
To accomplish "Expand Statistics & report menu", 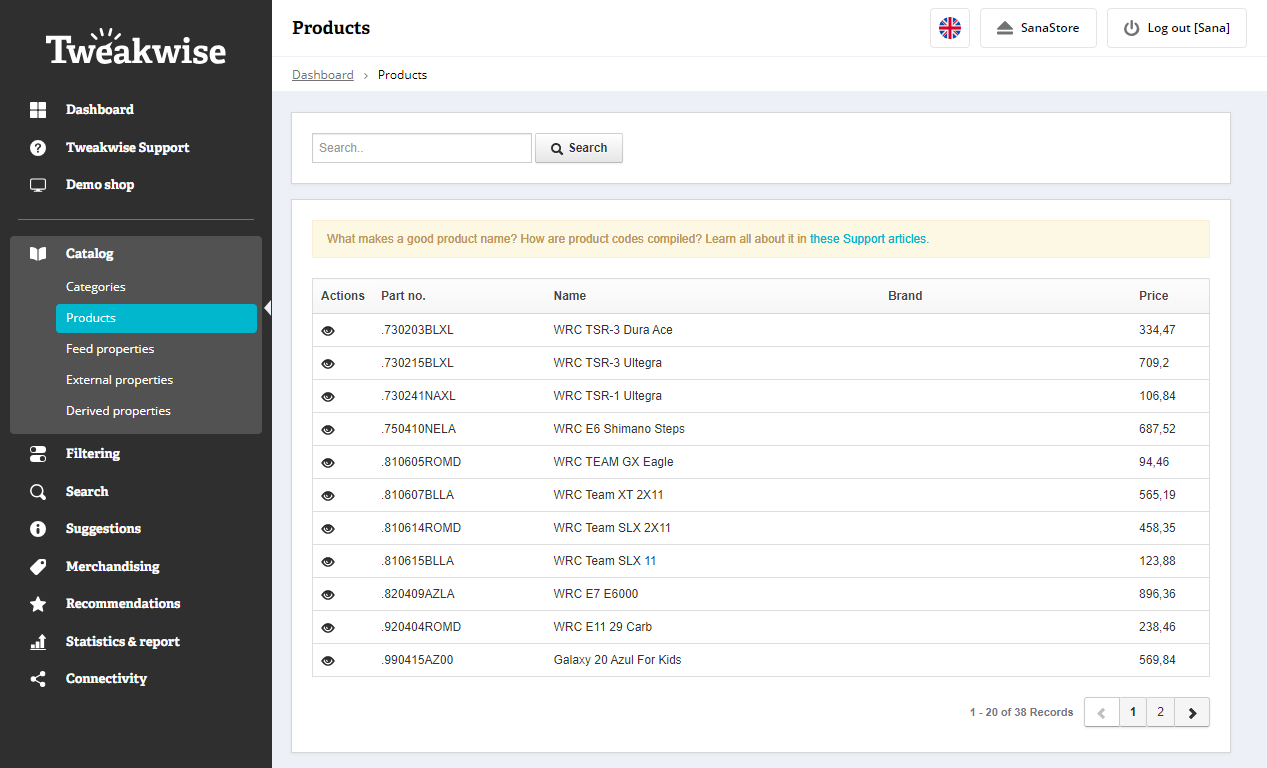I will (x=123, y=642).
